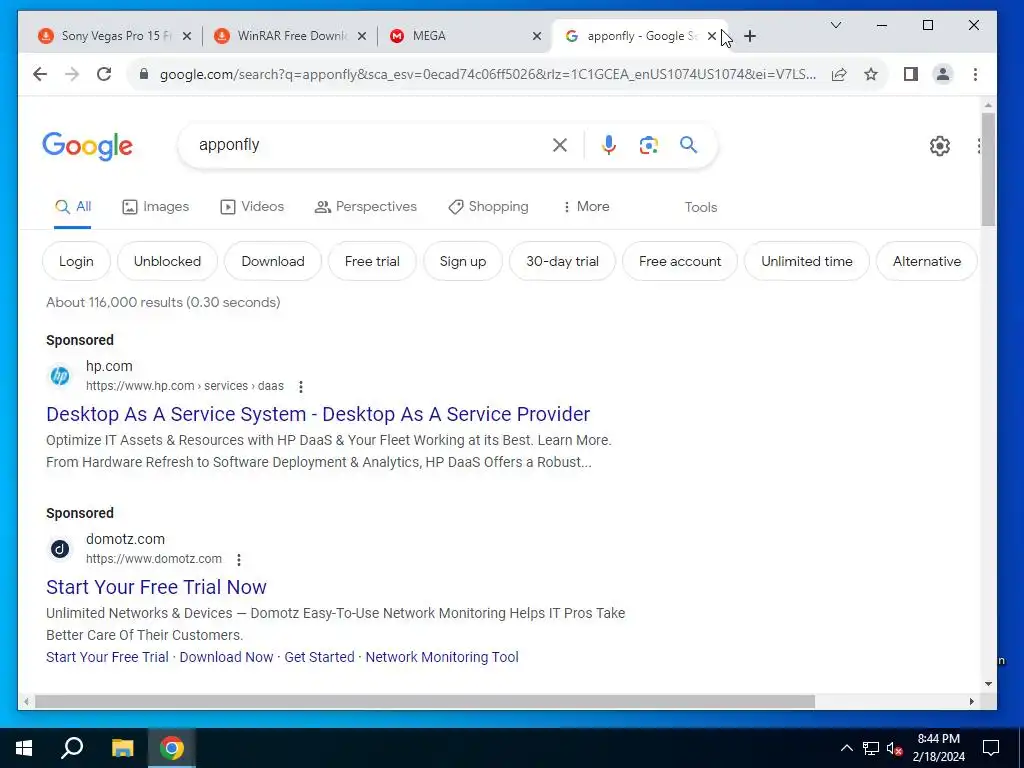Click the Sign up suggestion chip
The height and width of the screenshot is (768, 1024).
pos(463,261)
